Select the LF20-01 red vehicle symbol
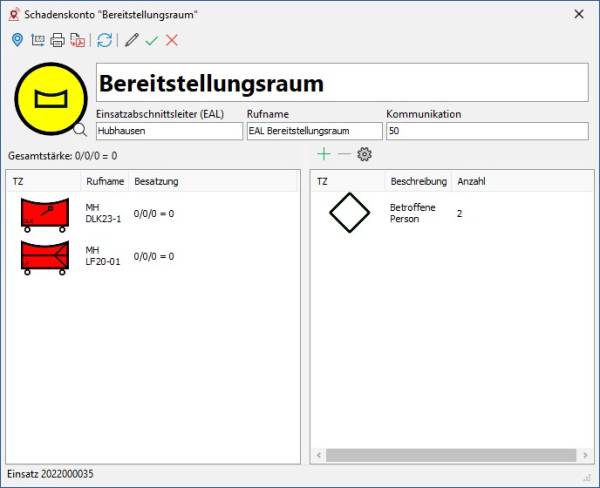 (x=45, y=257)
